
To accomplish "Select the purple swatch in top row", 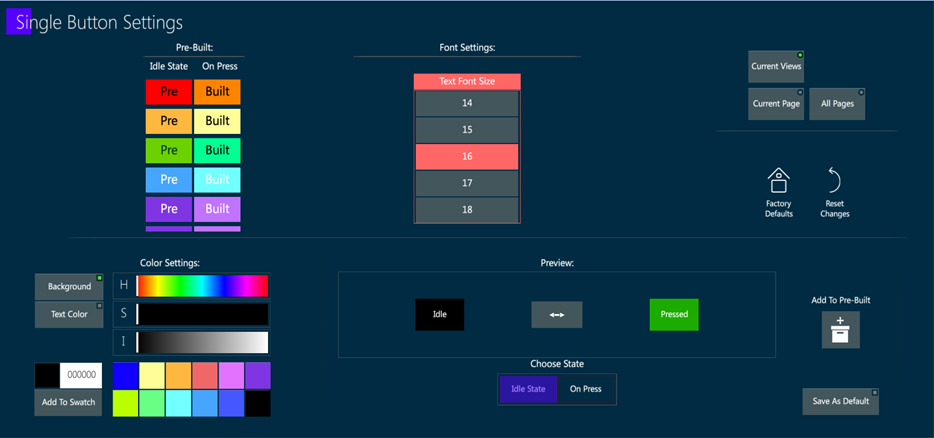I will pos(258,375).
